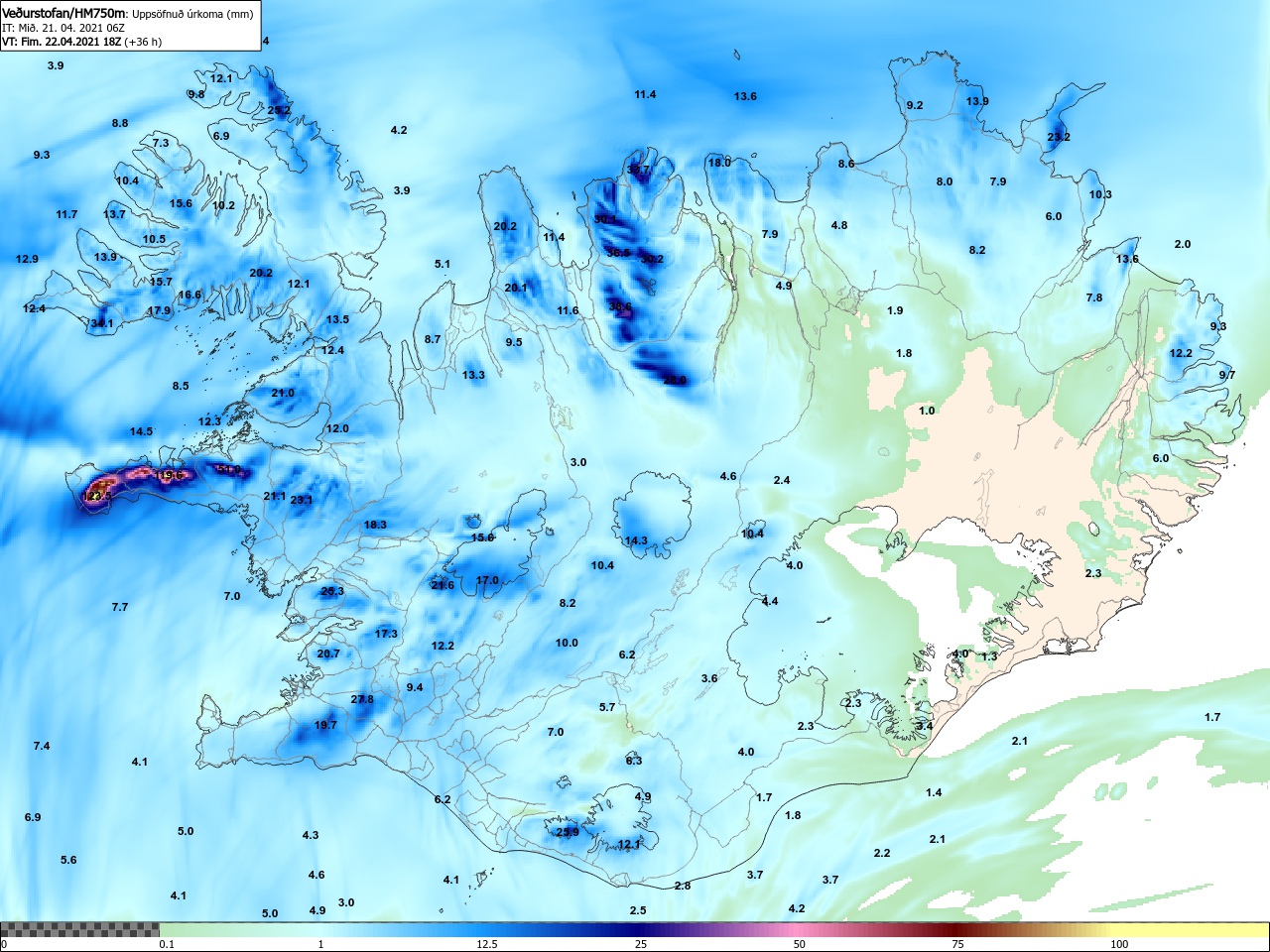Click the '13.5' precipitation value

coord(337,319)
